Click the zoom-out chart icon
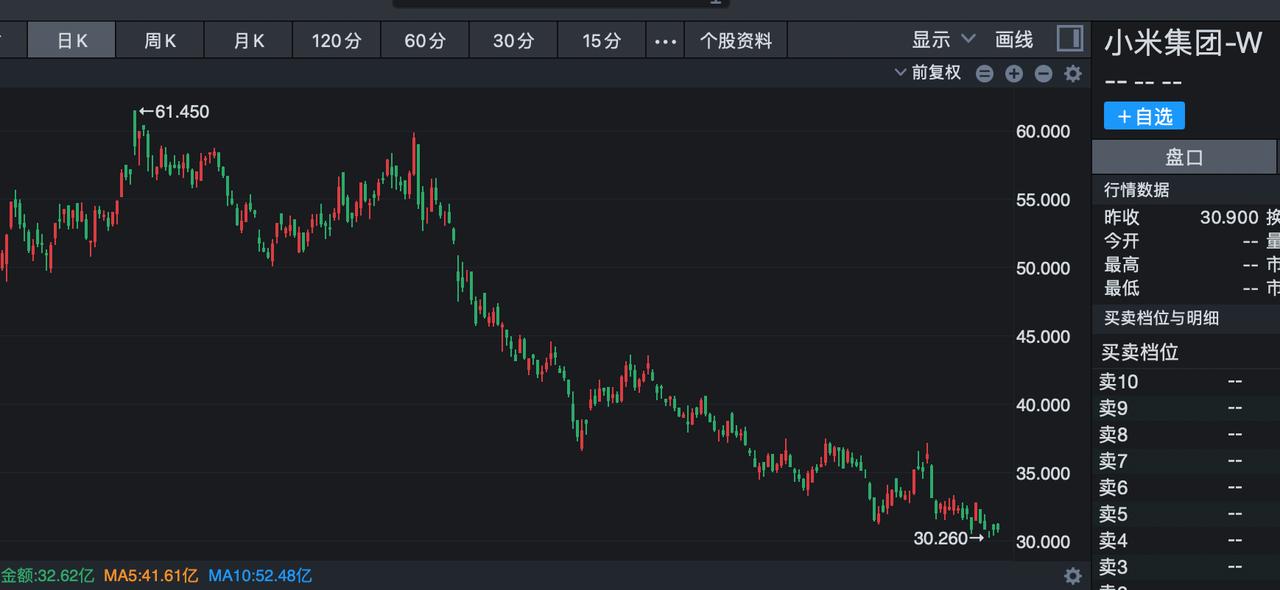The width and height of the screenshot is (1280, 590). coord(1042,73)
